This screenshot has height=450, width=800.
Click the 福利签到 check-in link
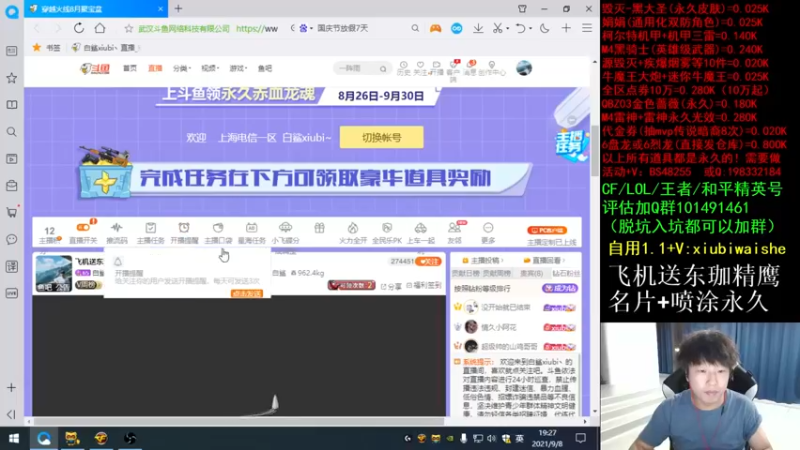[423, 286]
